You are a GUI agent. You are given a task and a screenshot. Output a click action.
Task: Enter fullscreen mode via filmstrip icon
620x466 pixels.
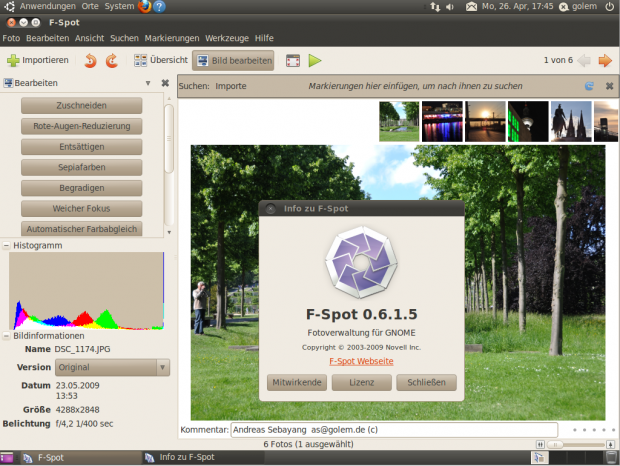pyautogui.click(x=293, y=61)
